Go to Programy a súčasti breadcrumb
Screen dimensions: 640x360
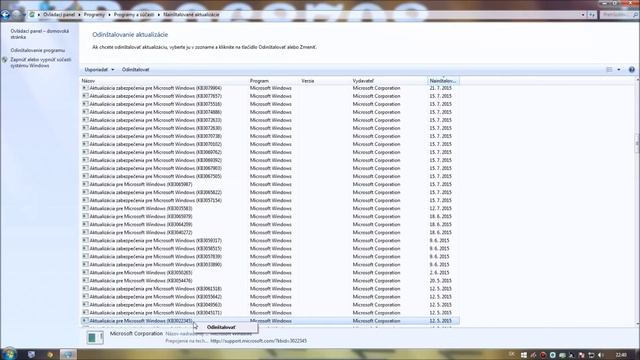coord(134,15)
